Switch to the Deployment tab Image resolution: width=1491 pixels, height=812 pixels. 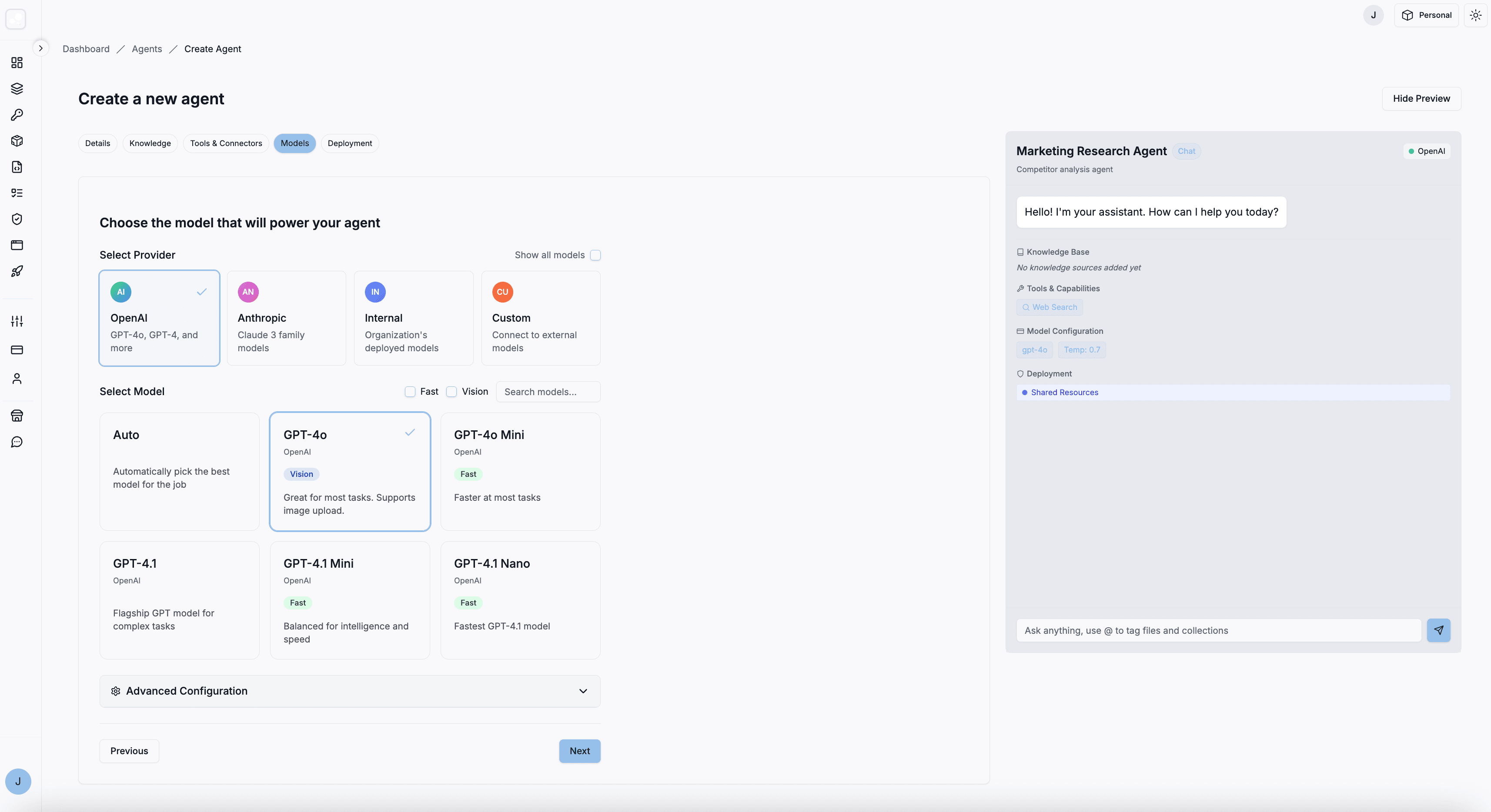coord(350,143)
